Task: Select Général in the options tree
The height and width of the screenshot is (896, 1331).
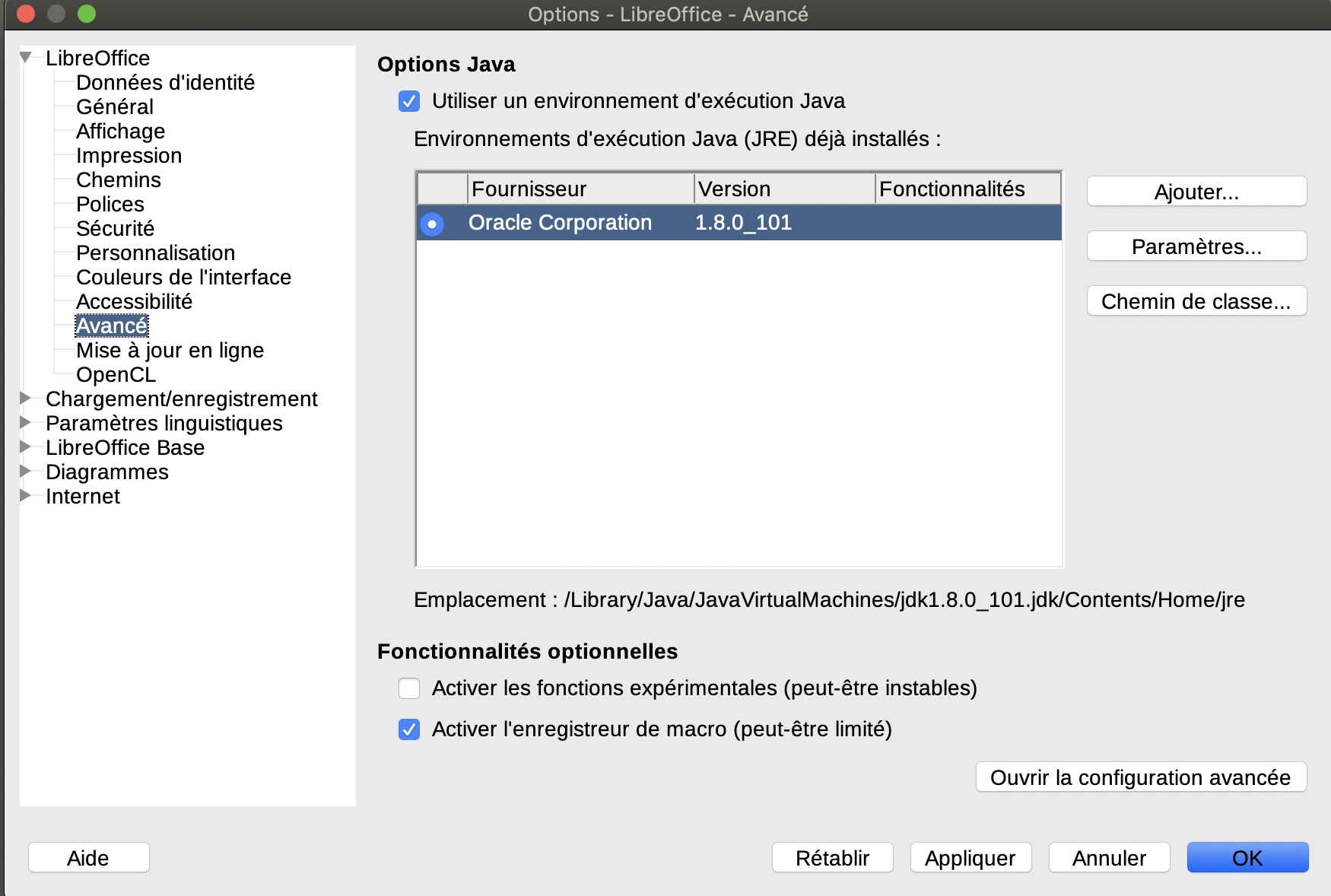Action: (x=115, y=106)
